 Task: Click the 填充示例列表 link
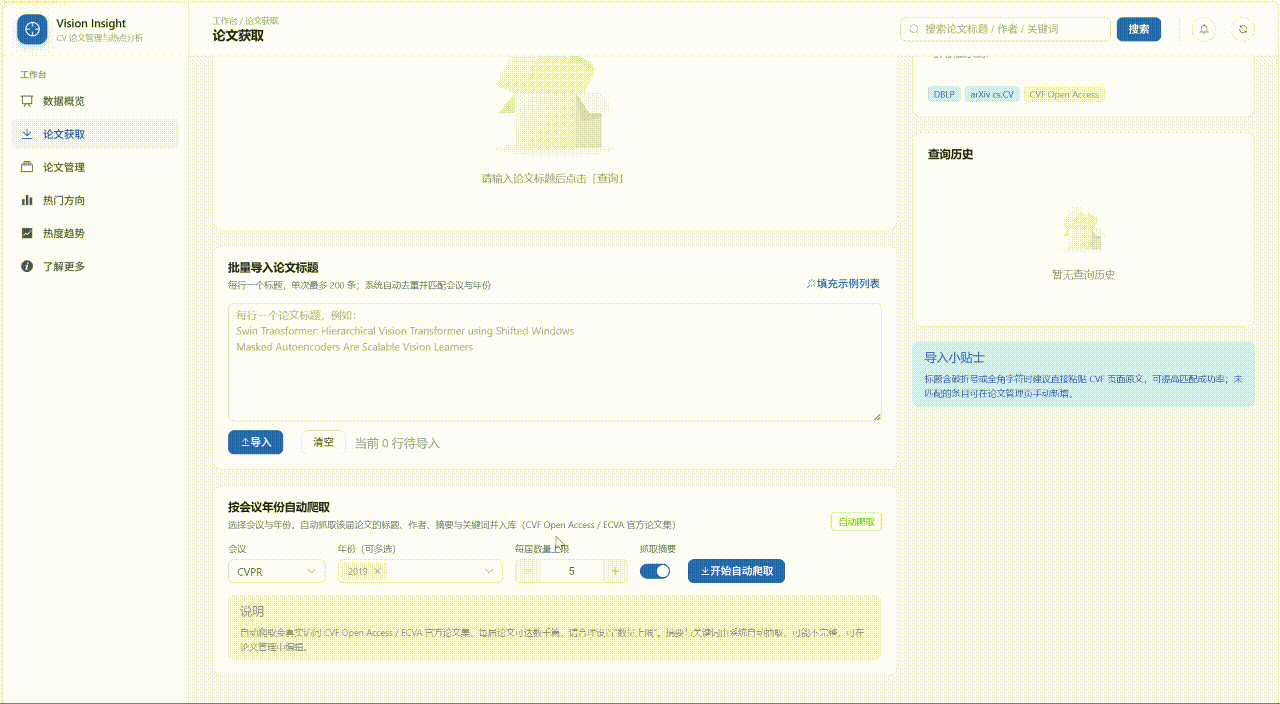[843, 284]
